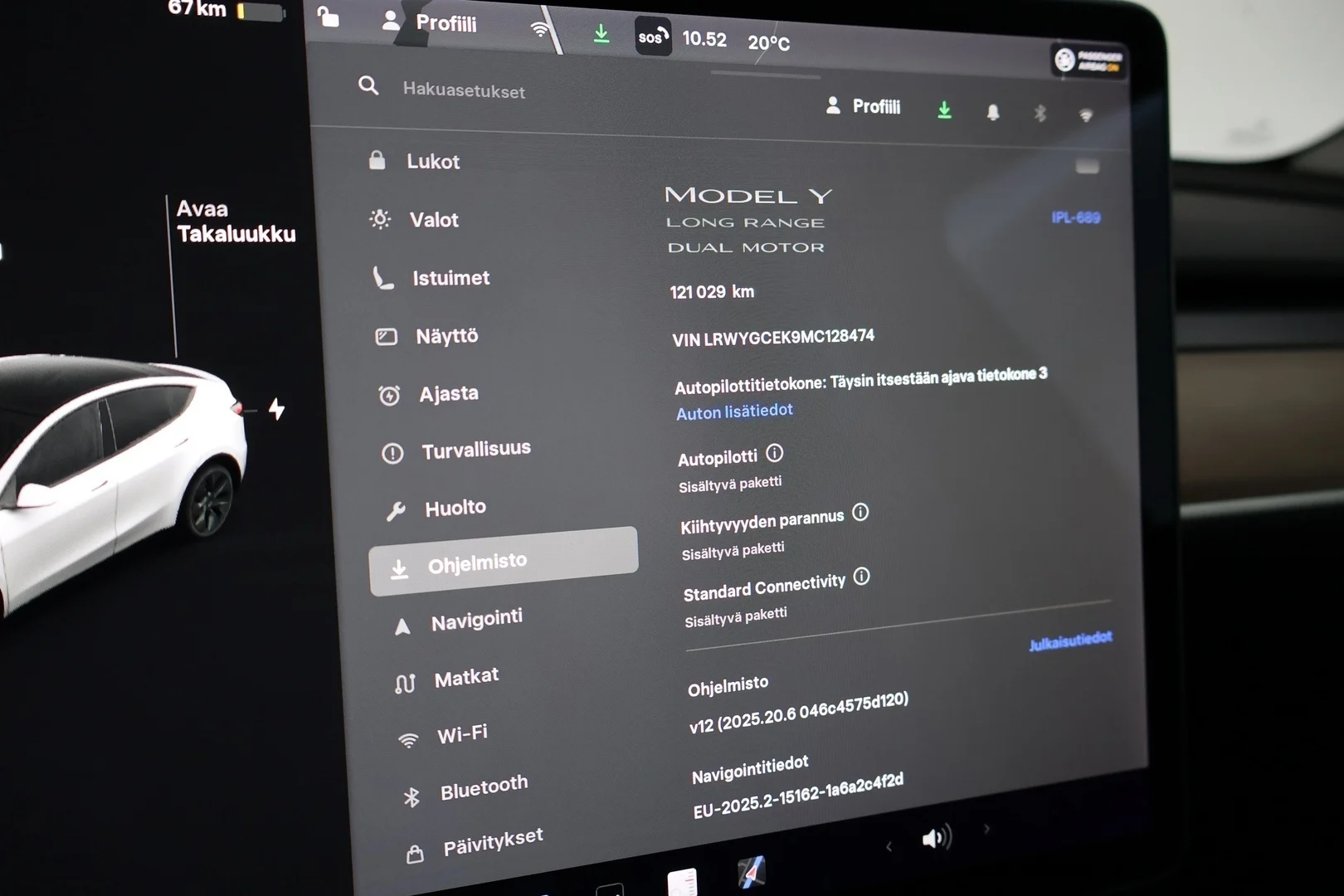Tap the Wi-Fi icon right of the Bluetooth icon

[1086, 115]
